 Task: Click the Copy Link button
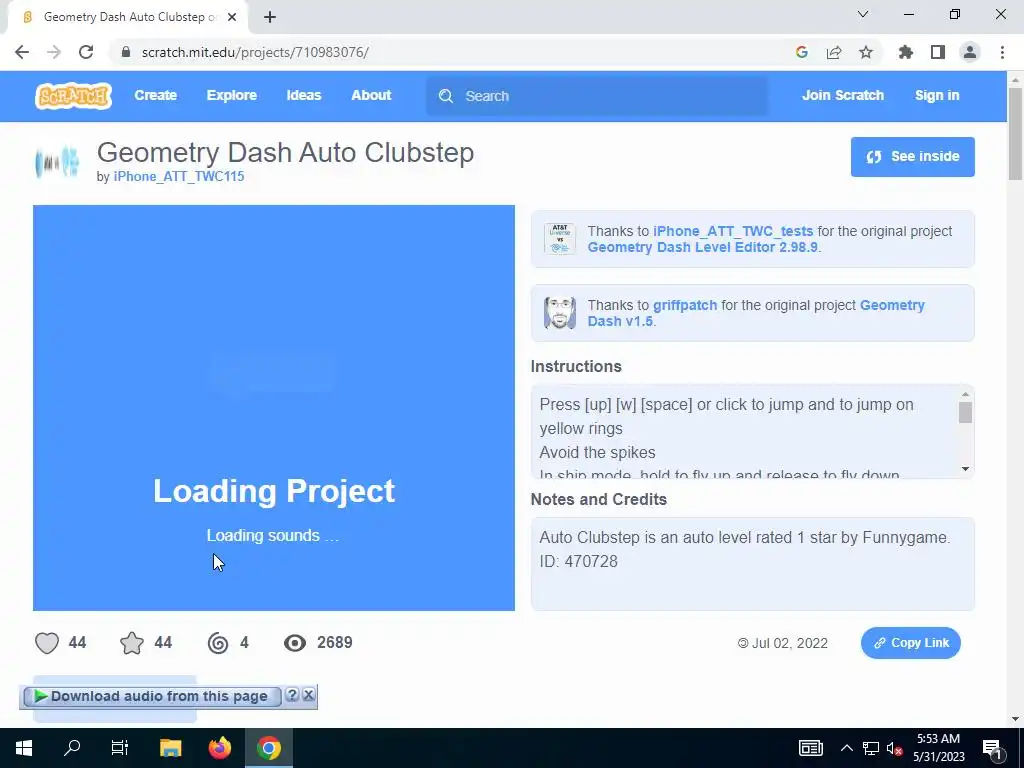pyautogui.click(x=910, y=643)
